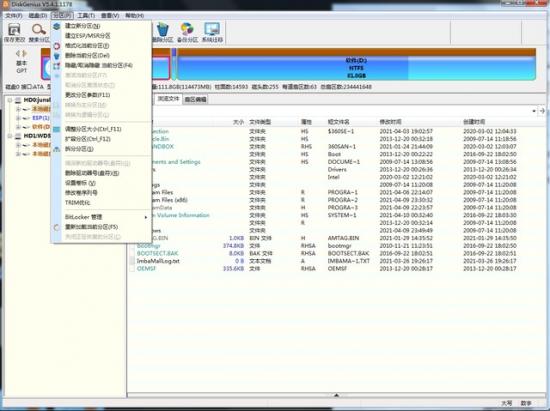Screen dimensions: 550x411
Task: Toggle the checkbox beside ImbaMallLog.txt
Action: coord(132,261)
